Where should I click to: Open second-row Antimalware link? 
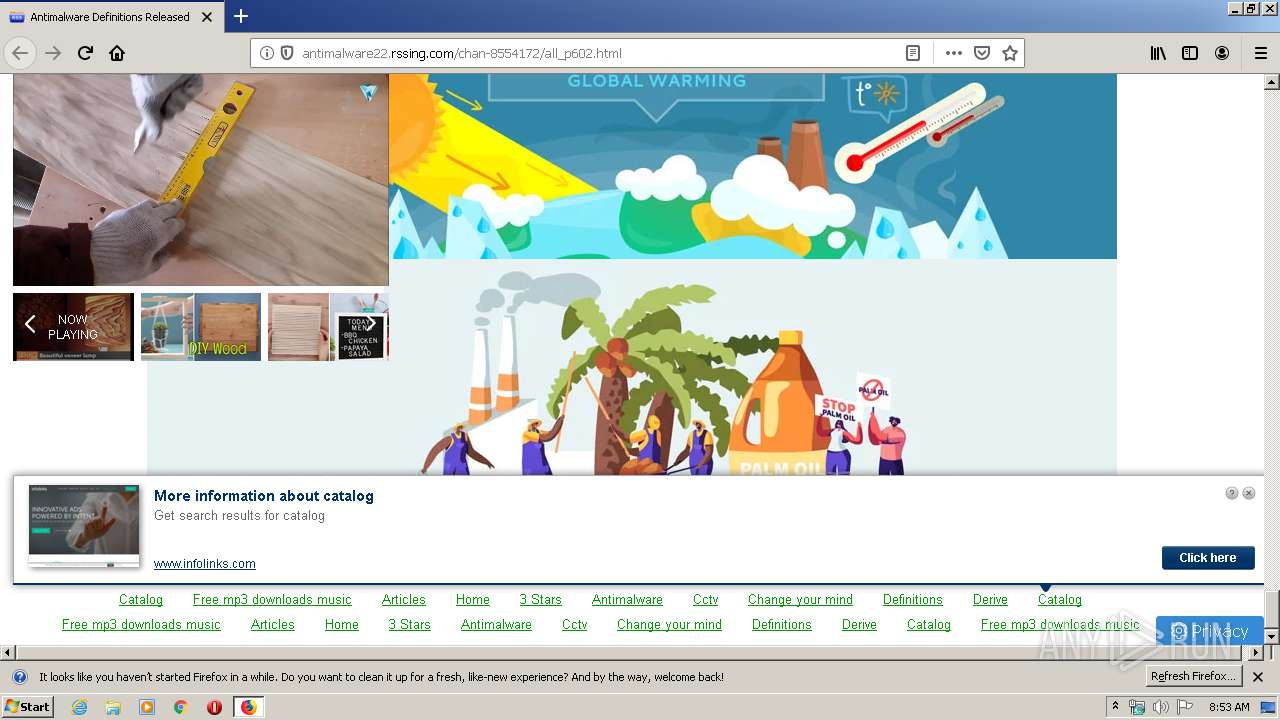[x=496, y=625]
